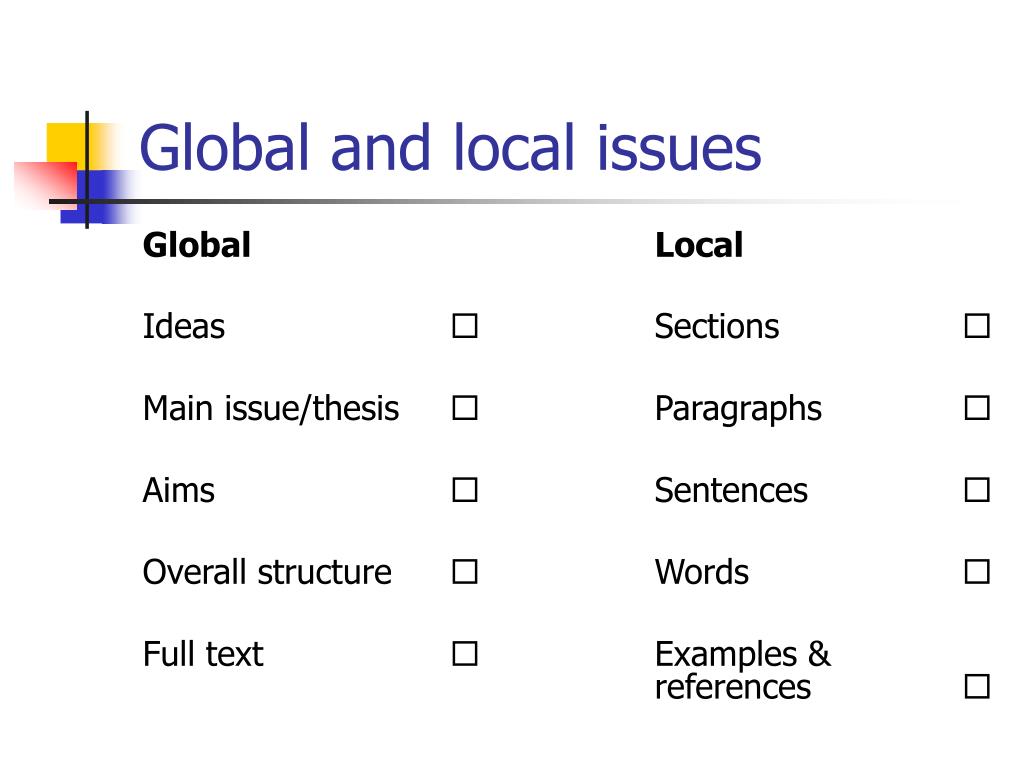Tick the Examples & references checkbox
The width and height of the screenshot is (1024, 768).
coord(977,686)
